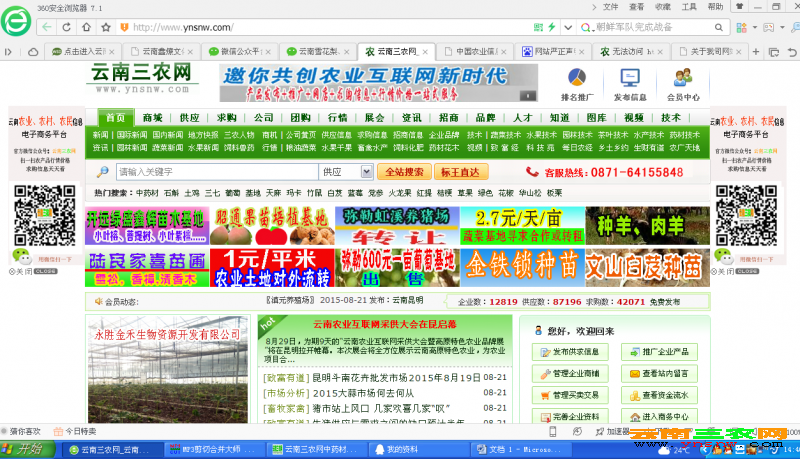
Task: Click the 请输入关键字 search field
Action: click(217, 172)
